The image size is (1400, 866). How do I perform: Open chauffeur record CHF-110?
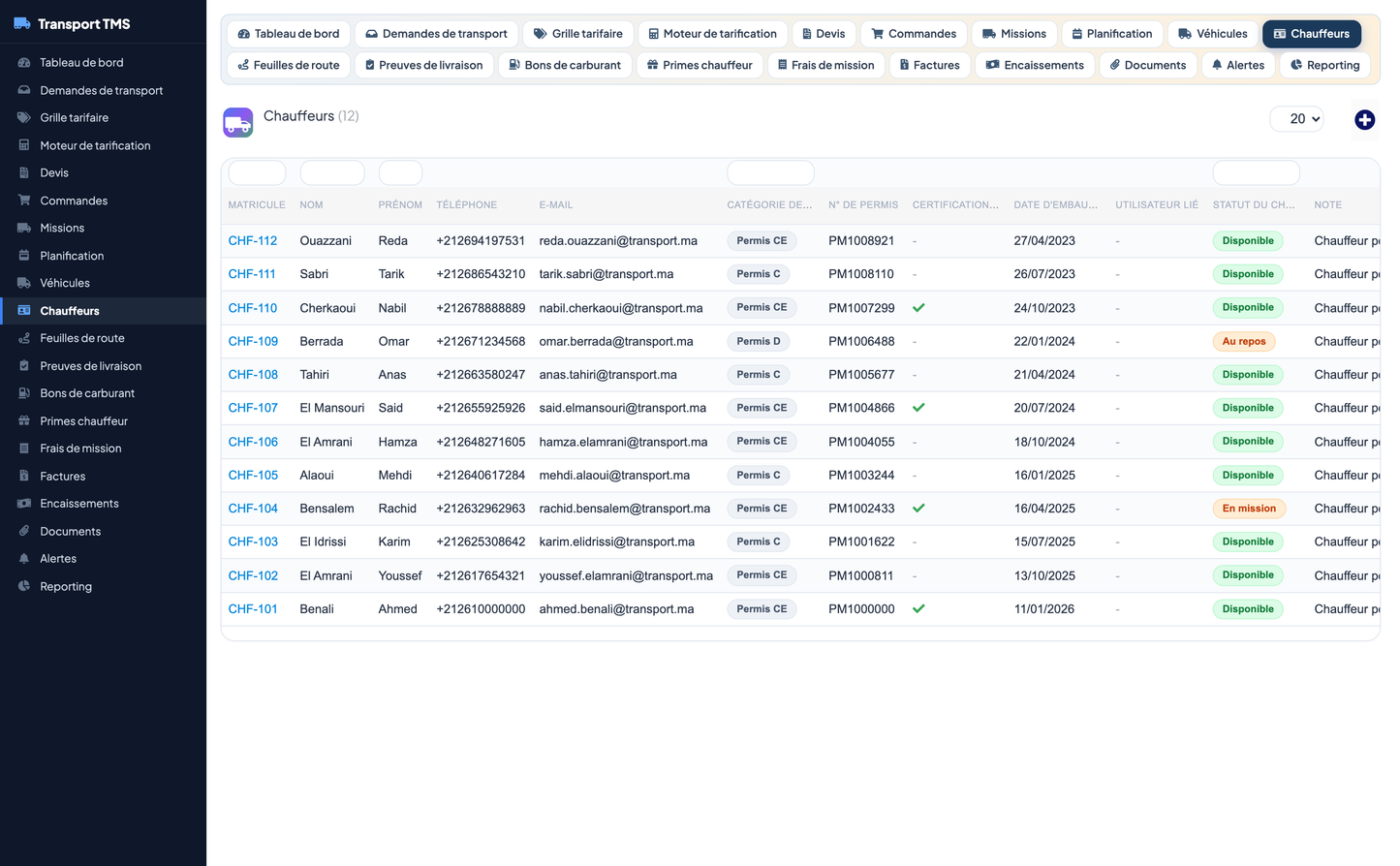[x=253, y=308]
